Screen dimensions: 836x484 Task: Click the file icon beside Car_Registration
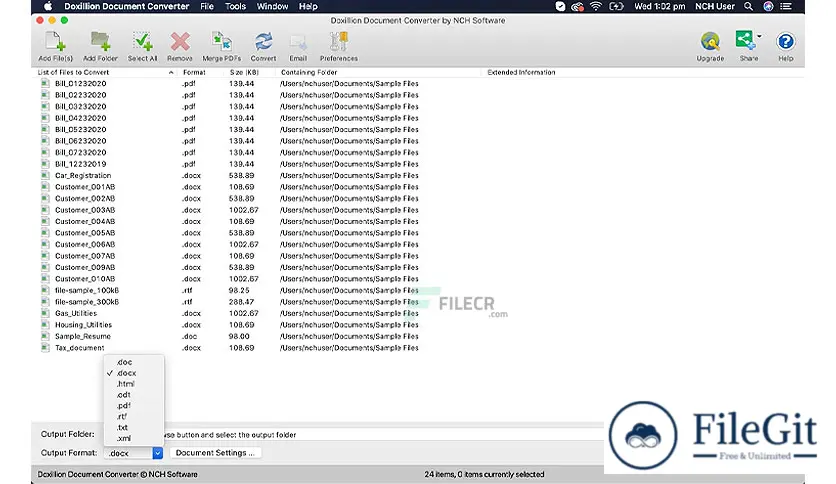pos(45,175)
